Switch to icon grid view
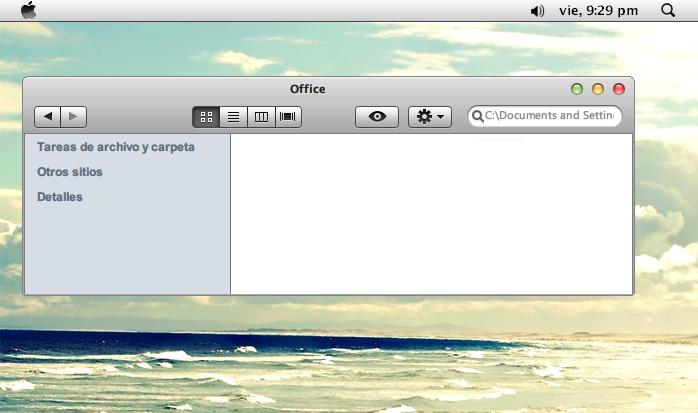Image resolution: width=698 pixels, height=413 pixels. pyautogui.click(x=206, y=117)
